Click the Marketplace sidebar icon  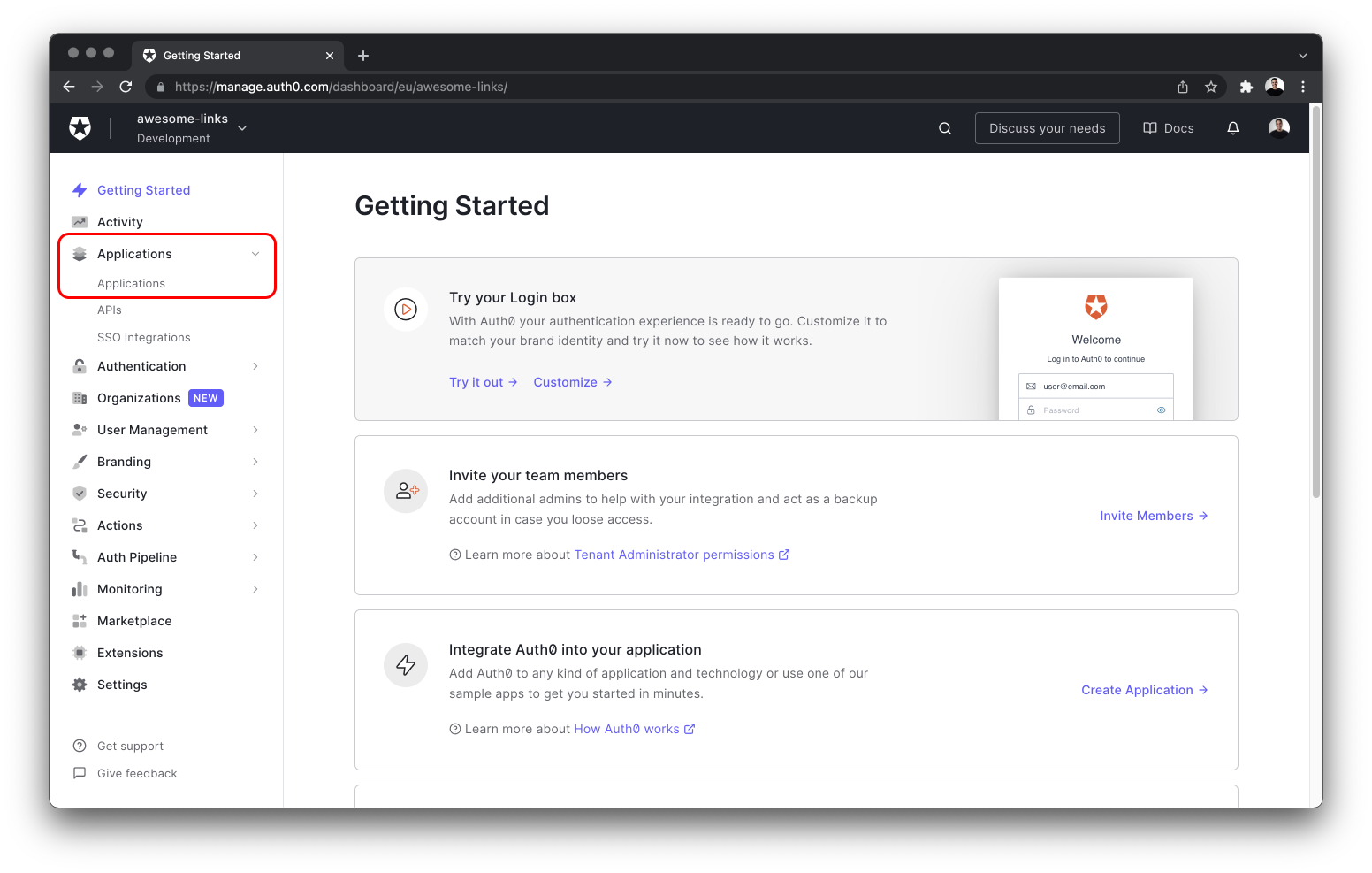click(x=79, y=620)
